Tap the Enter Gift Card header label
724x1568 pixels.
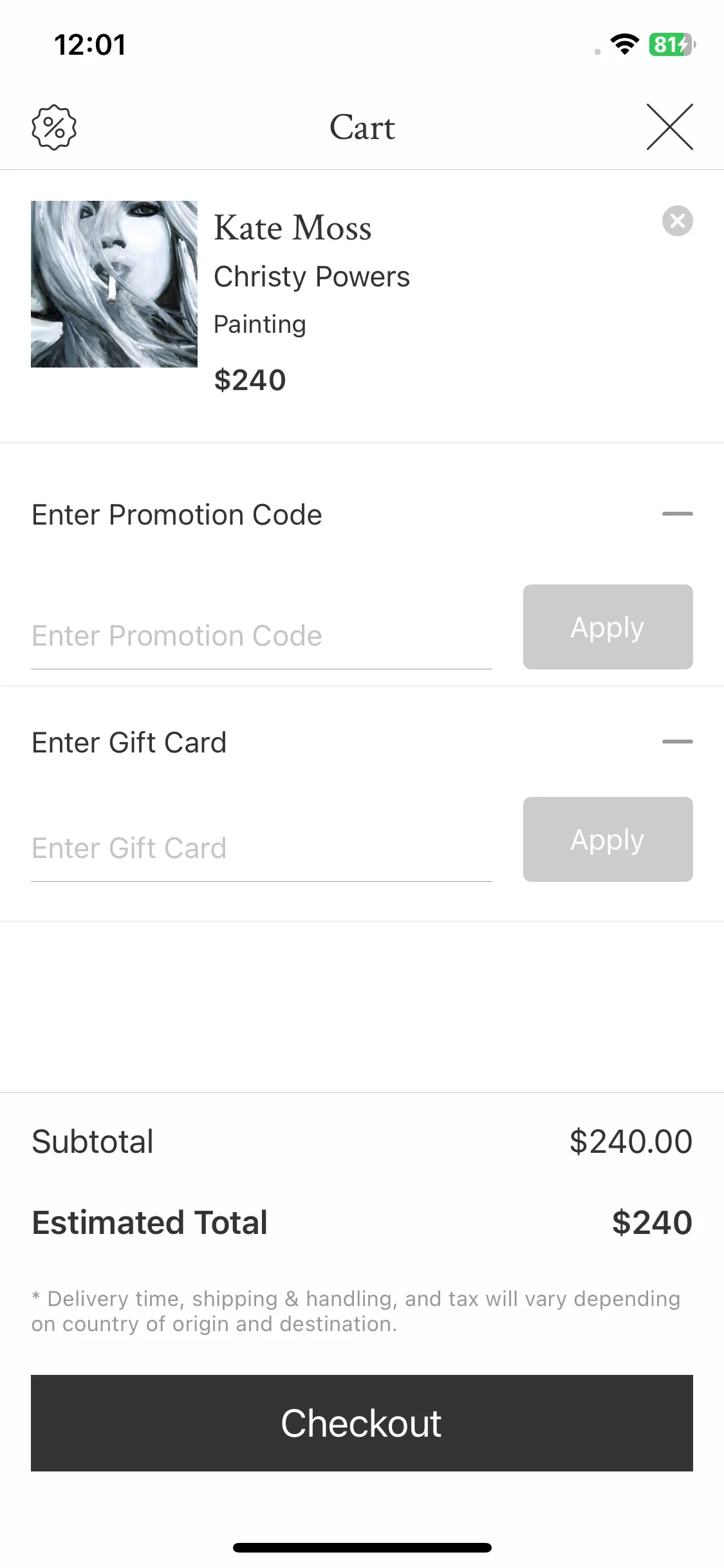(129, 743)
